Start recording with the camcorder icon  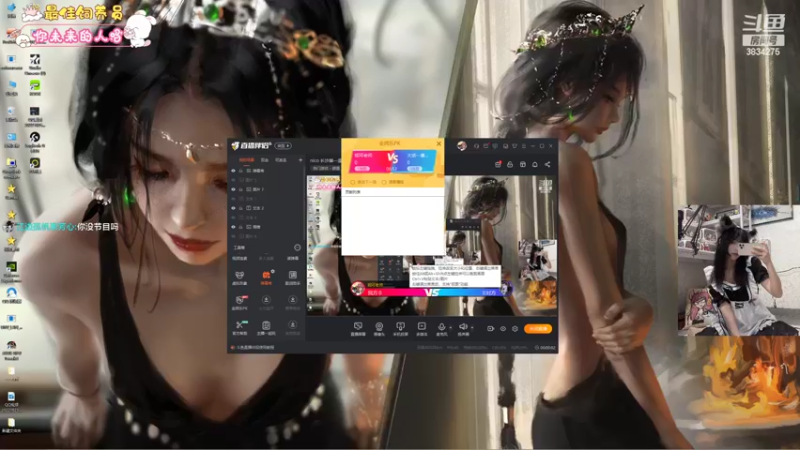click(490, 329)
